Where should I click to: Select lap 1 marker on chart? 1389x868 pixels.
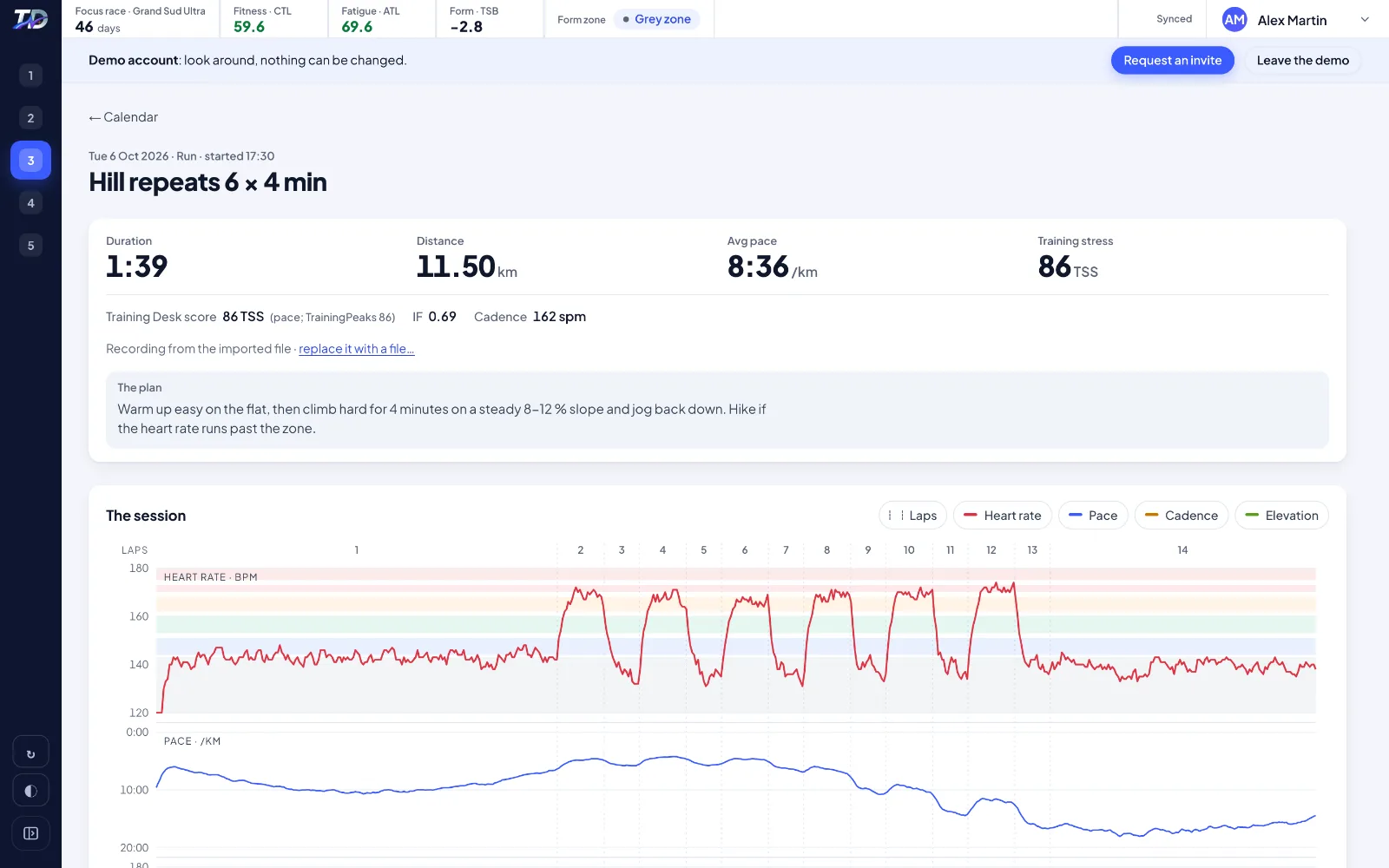[x=357, y=550]
